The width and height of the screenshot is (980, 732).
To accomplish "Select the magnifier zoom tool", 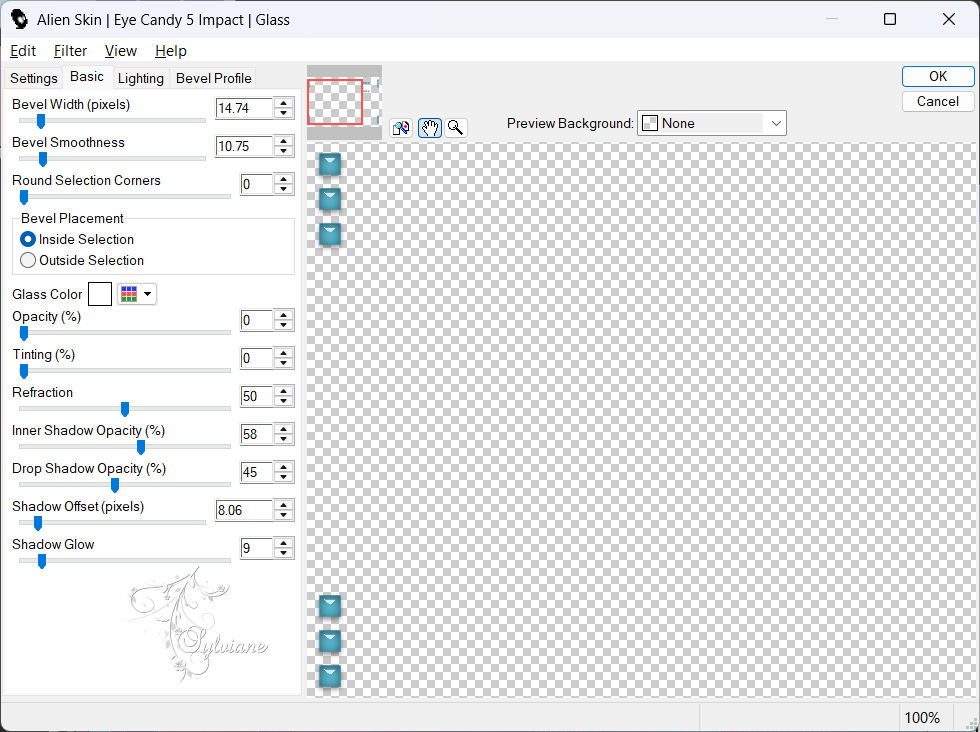I will 456,128.
